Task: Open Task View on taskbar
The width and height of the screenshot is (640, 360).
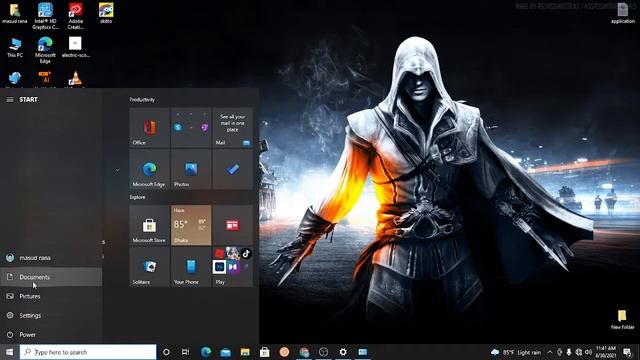Action: [x=185, y=352]
